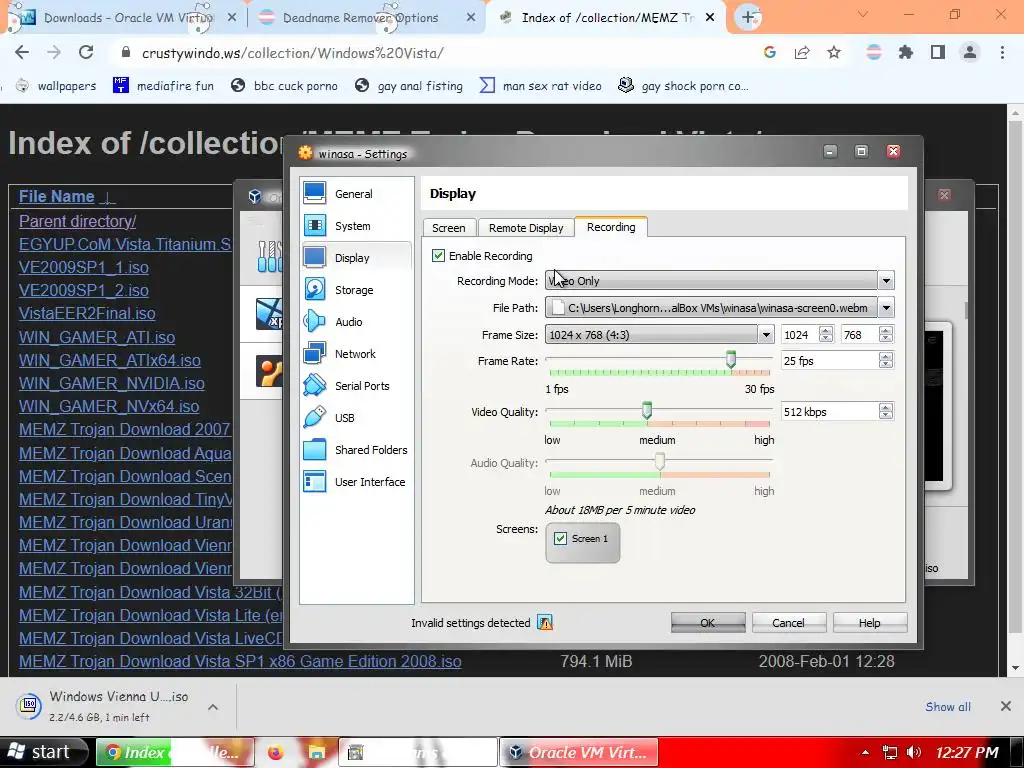Increase frame width stepper
Viewport: 1024px width, 768px height.
(826, 331)
